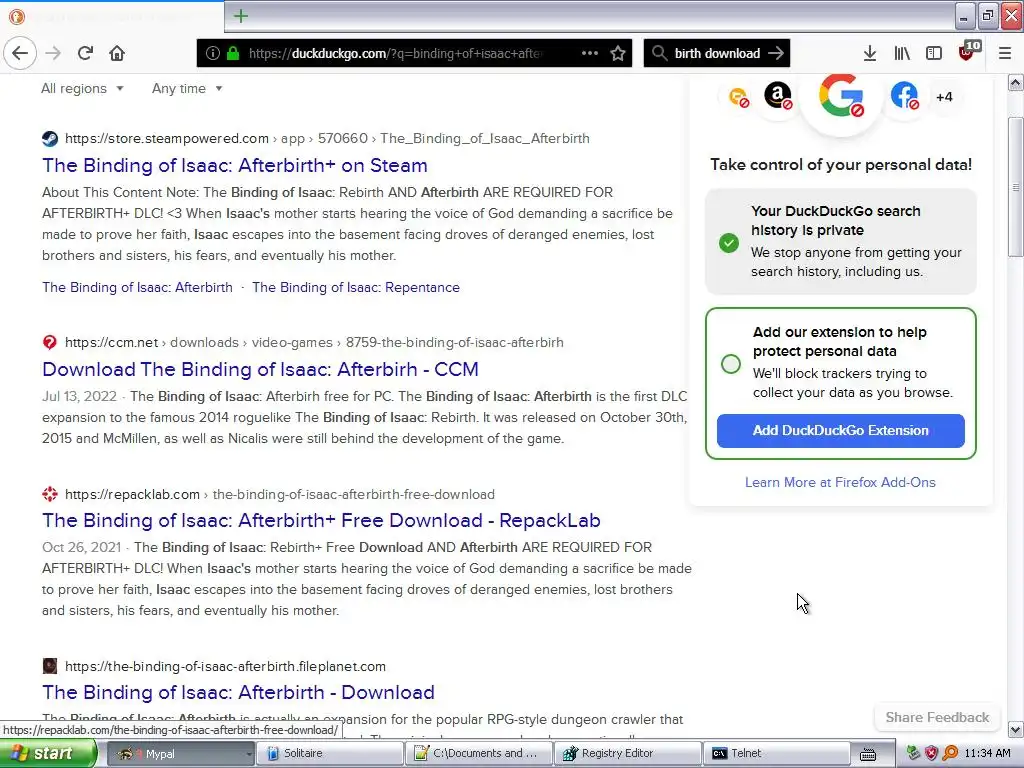The height and width of the screenshot is (768, 1024).
Task: Click the green padlock security icon
Action: [232, 53]
